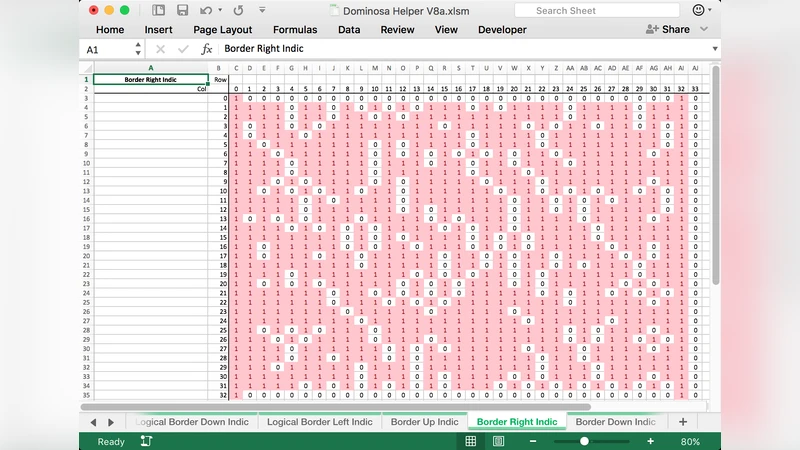Open the Formulas ribbon tab
The image size is (800, 450).
pos(294,30)
